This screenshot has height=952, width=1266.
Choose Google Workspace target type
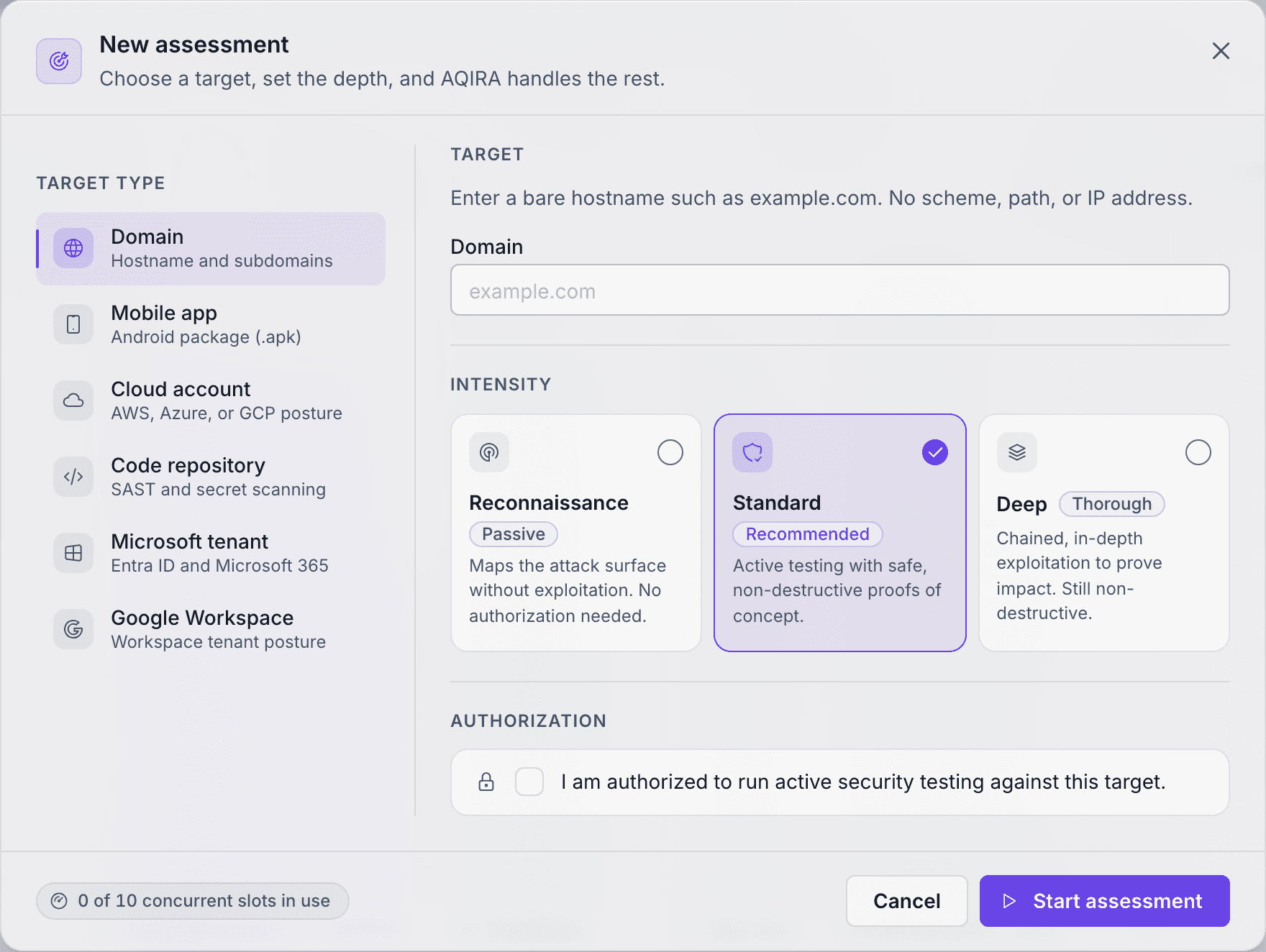pyautogui.click(x=211, y=629)
